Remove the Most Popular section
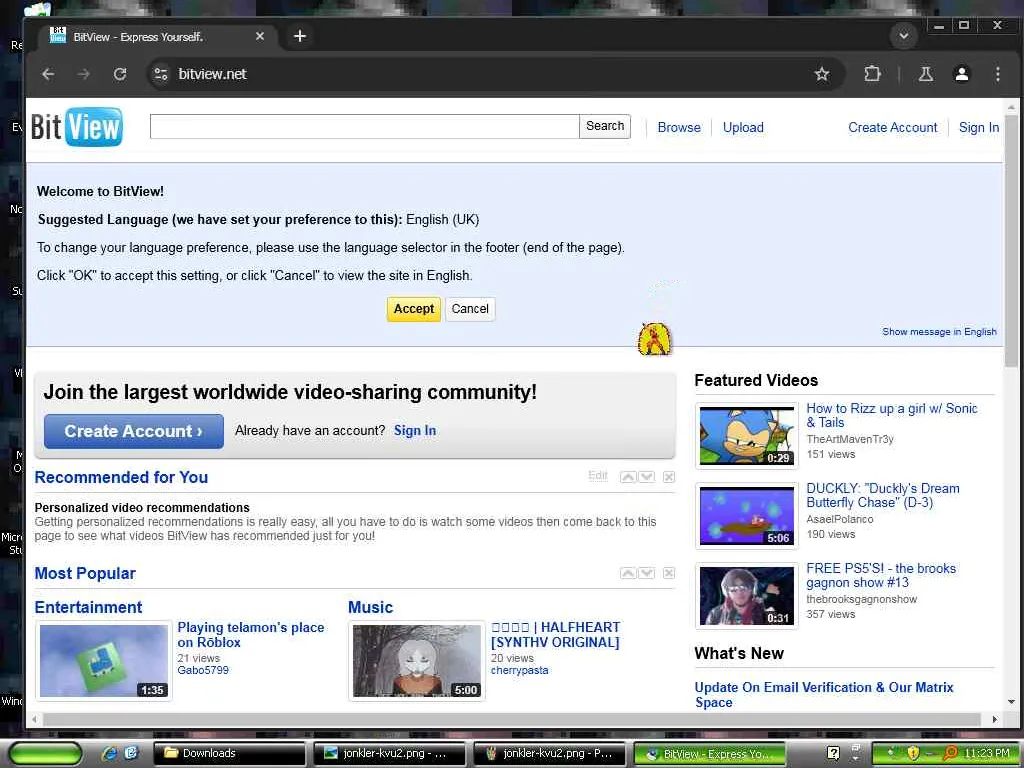The width and height of the screenshot is (1024, 768). pyautogui.click(x=669, y=573)
